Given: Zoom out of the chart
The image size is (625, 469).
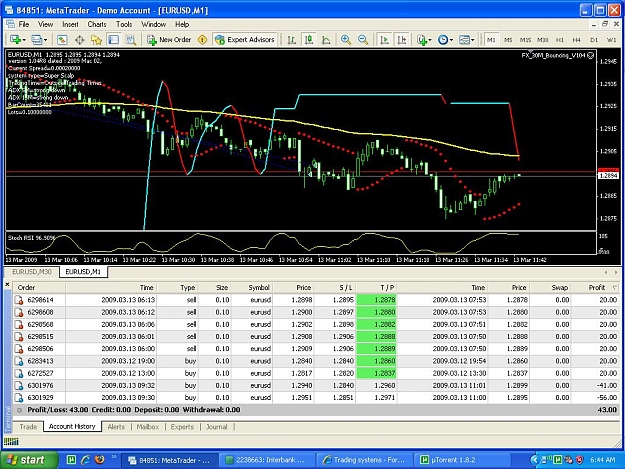Looking at the screenshot, I should point(363,40).
